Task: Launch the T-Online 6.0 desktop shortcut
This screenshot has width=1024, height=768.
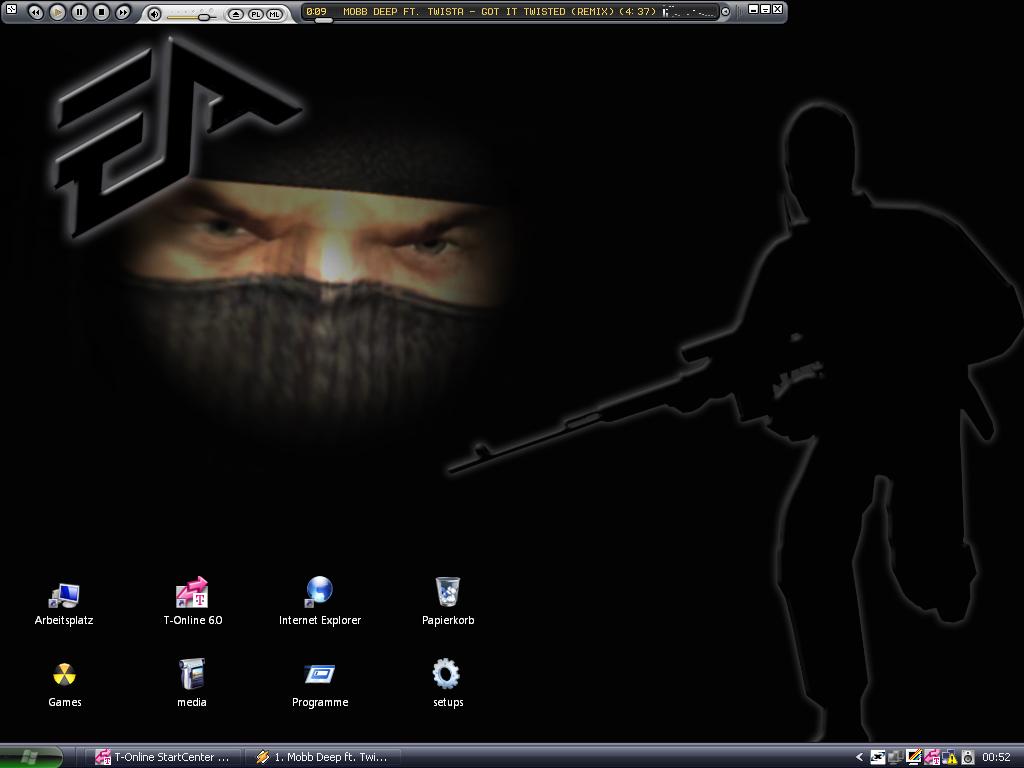Action: (x=193, y=602)
